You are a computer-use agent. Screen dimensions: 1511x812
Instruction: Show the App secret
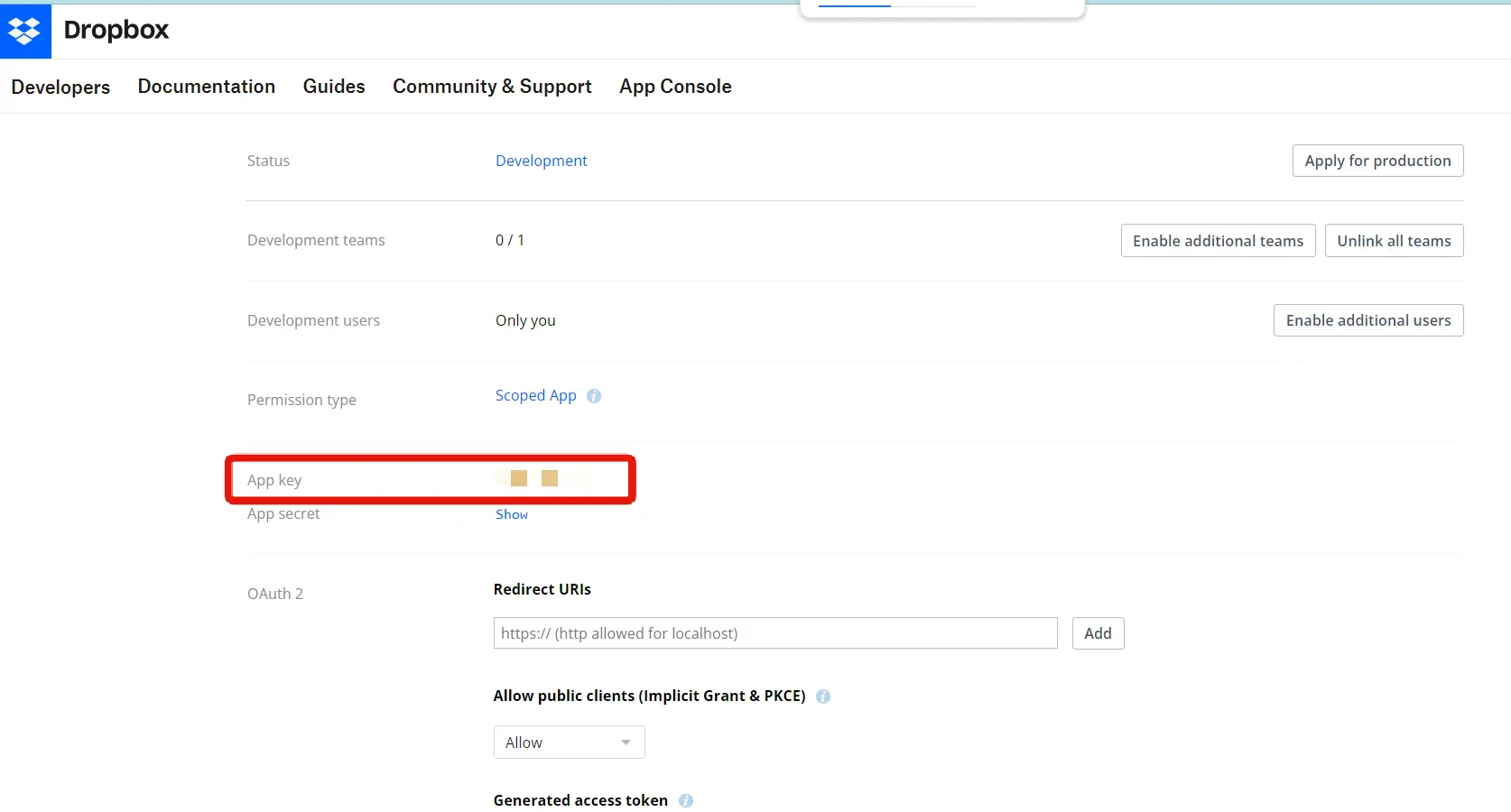(x=512, y=514)
